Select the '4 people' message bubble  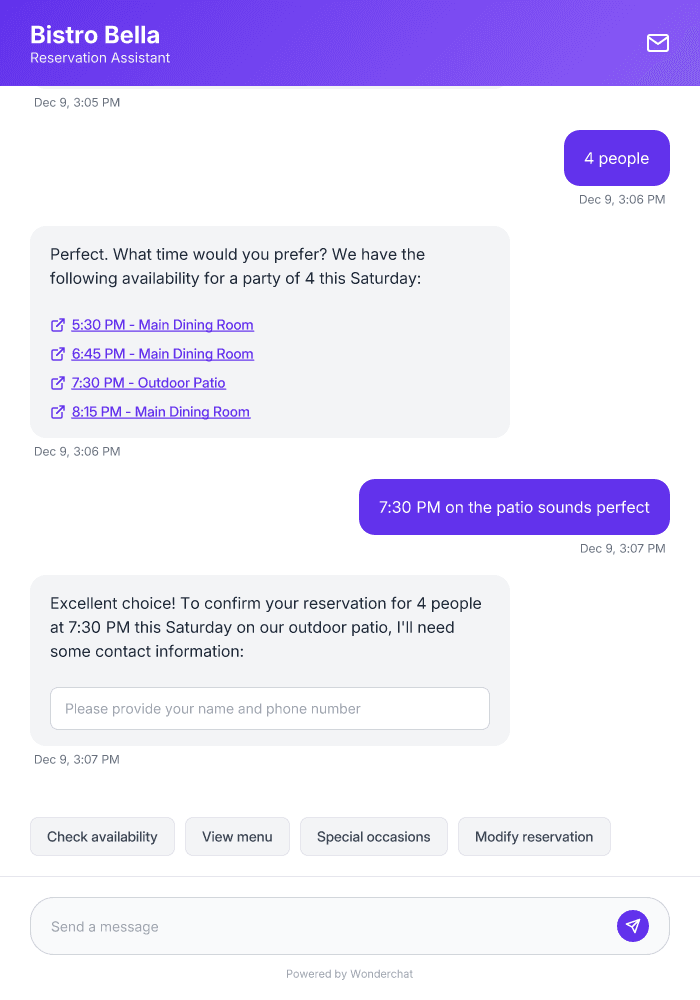click(x=616, y=157)
